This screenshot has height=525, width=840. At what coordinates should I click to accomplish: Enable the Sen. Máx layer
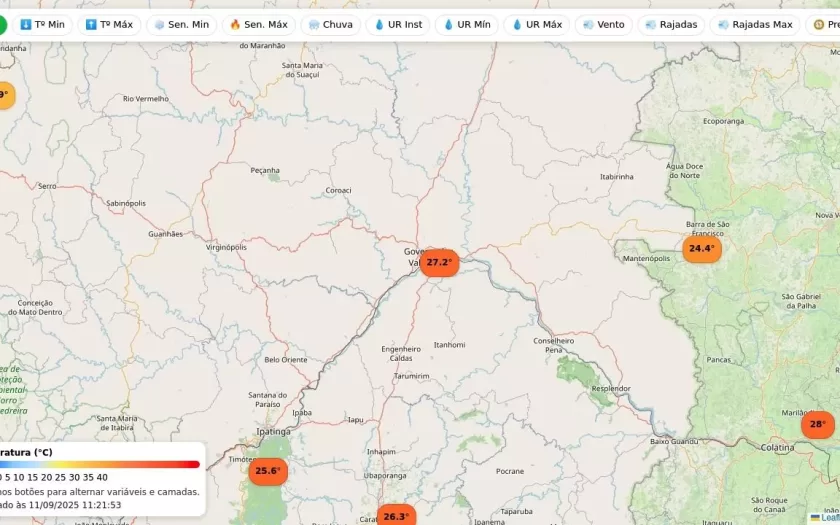pos(258,24)
